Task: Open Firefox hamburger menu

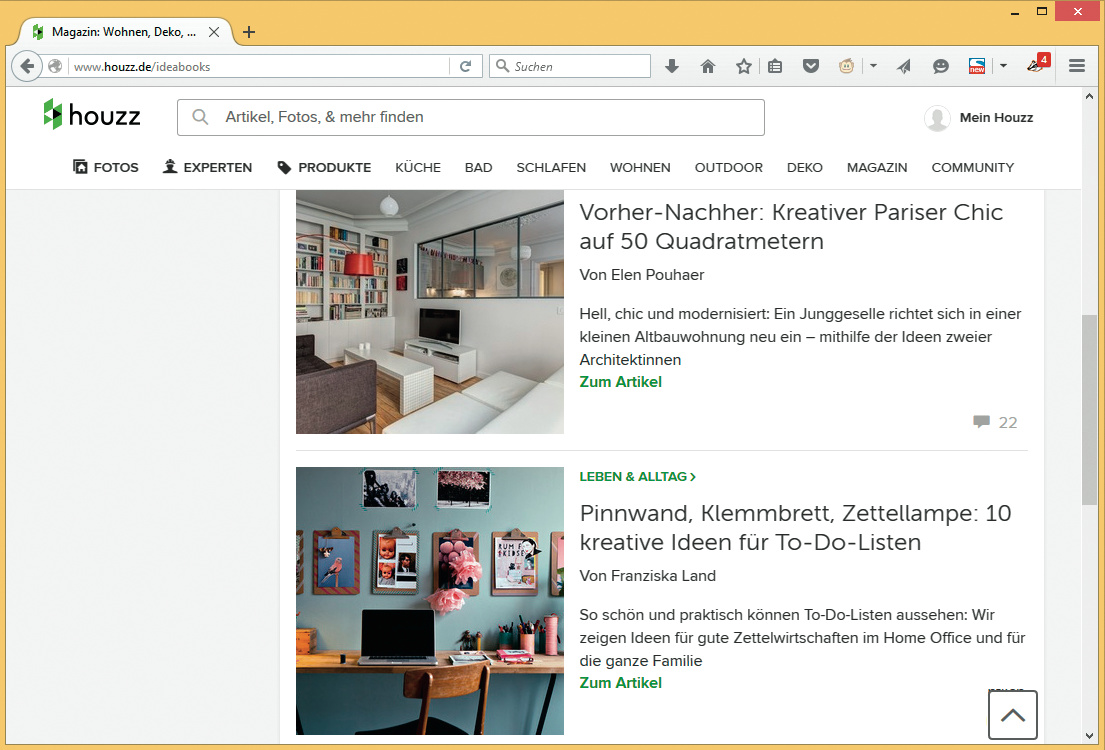Action: [1077, 67]
